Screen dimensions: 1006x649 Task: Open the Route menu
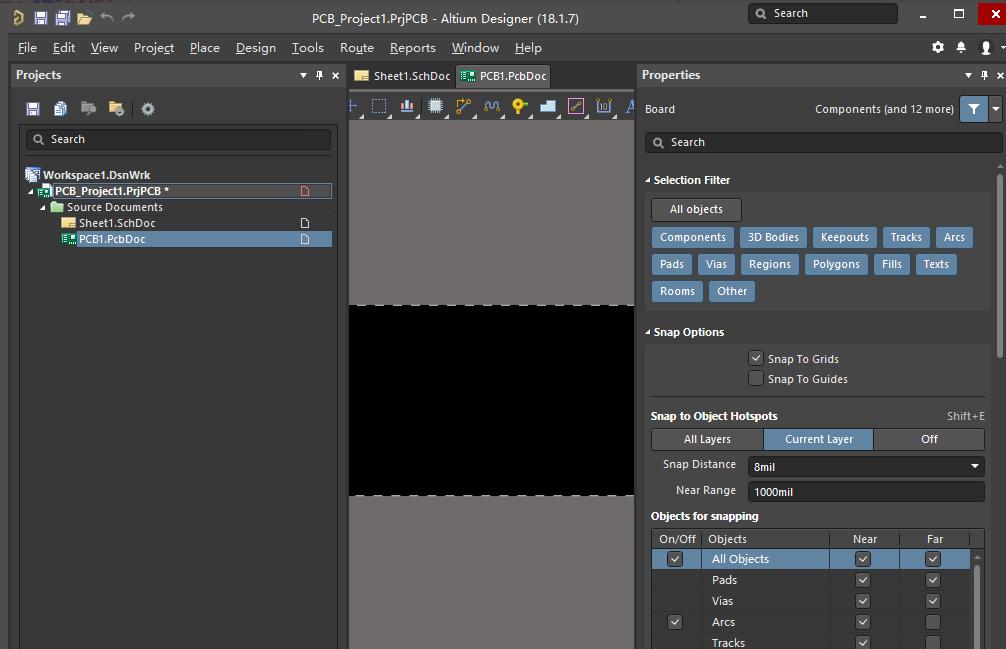click(x=357, y=47)
